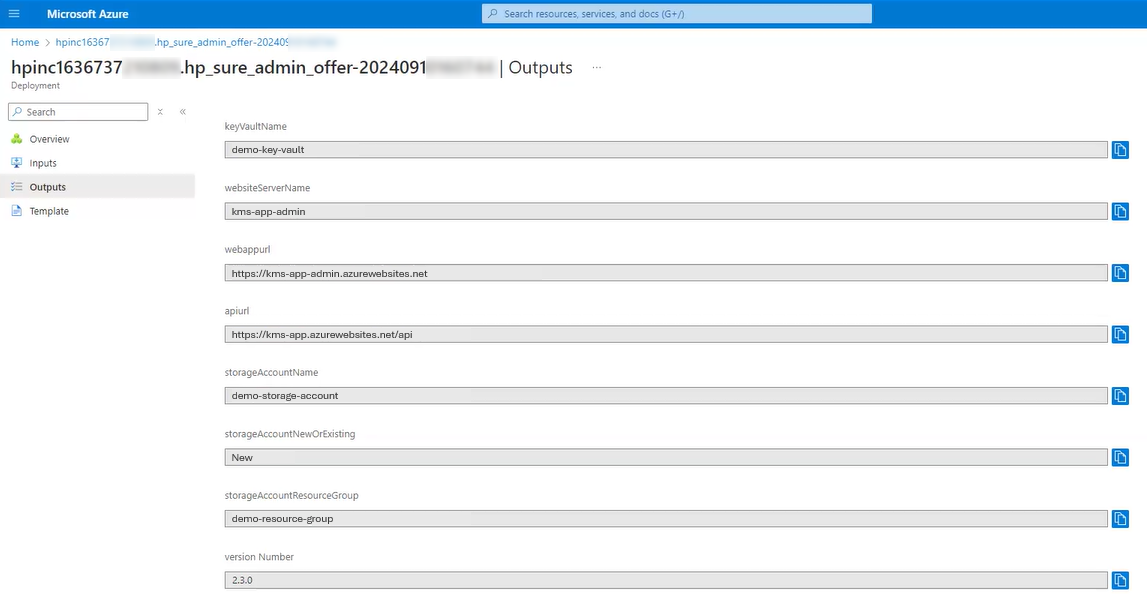This screenshot has width=1147, height=605.
Task: Switch to the Inputs section
Action: [x=44, y=162]
